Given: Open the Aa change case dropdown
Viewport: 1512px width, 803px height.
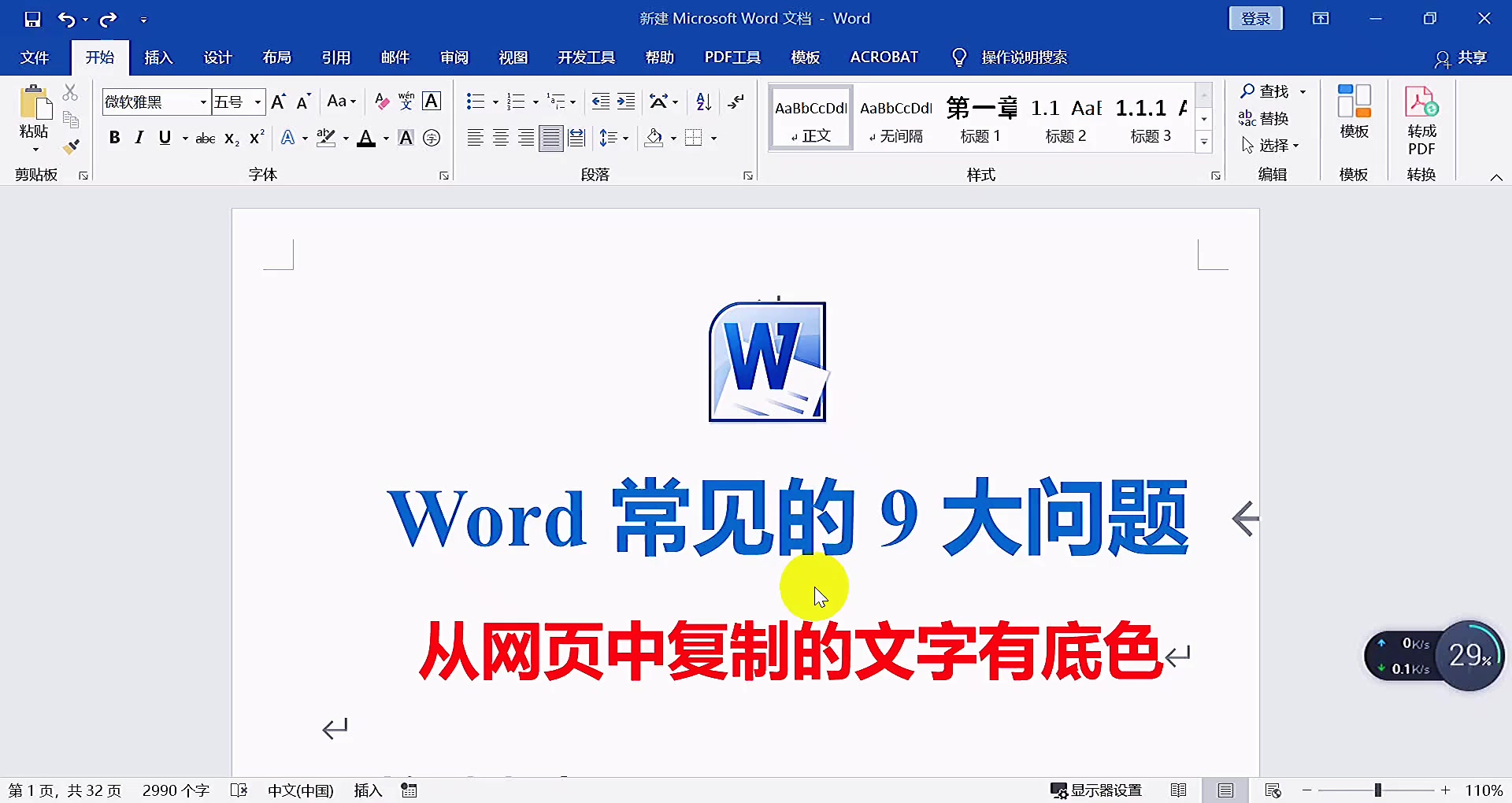Looking at the screenshot, I should [x=342, y=102].
